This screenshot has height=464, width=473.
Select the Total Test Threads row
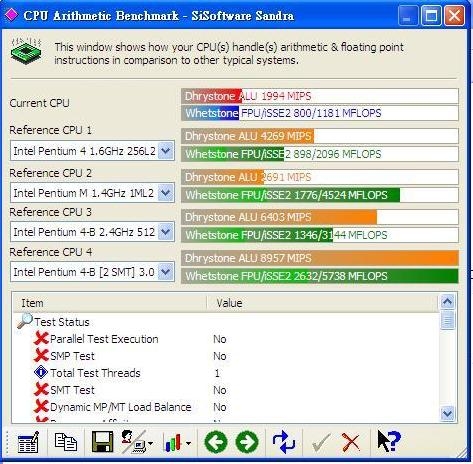226,373
